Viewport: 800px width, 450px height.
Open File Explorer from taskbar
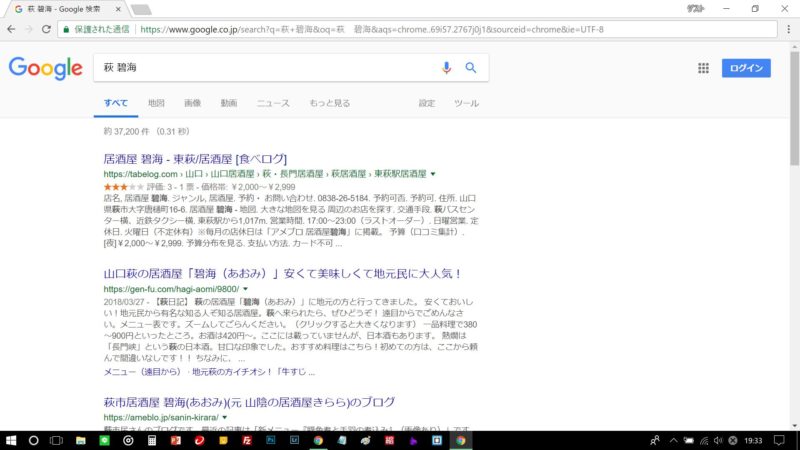(x=81, y=440)
